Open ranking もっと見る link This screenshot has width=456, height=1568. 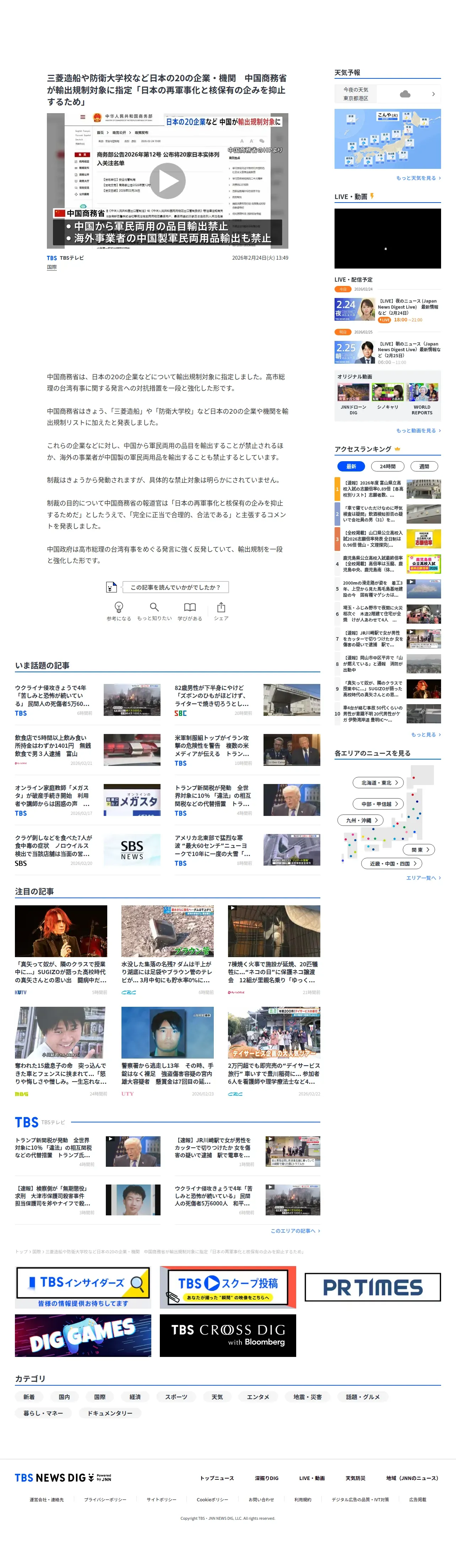425,735
